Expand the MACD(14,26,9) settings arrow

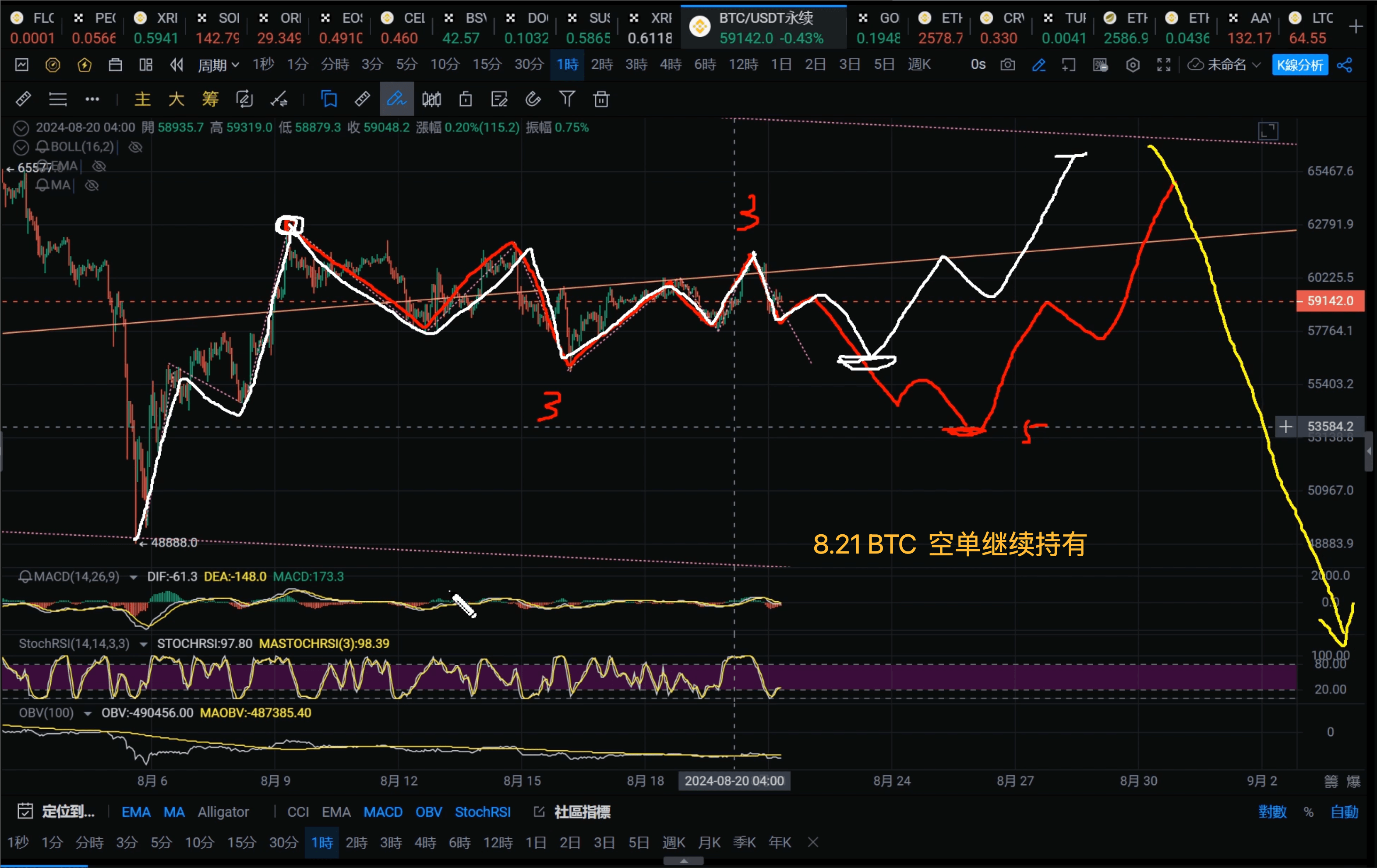point(134,578)
